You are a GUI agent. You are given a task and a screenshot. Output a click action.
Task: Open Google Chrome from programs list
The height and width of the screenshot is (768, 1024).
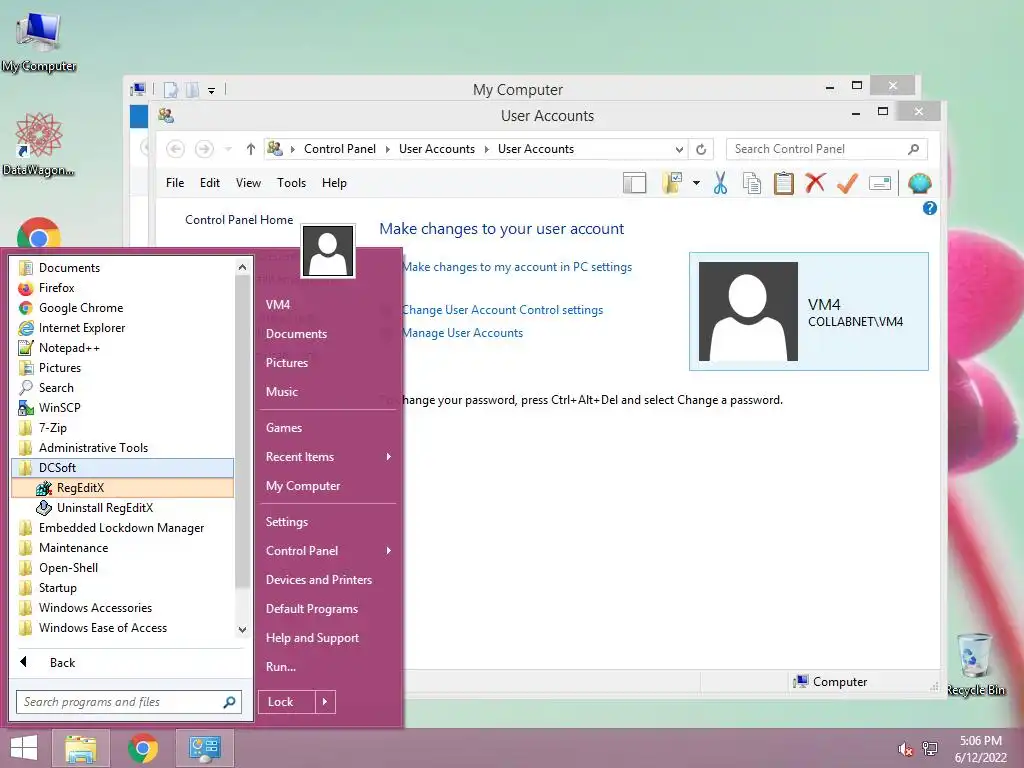point(123,308)
